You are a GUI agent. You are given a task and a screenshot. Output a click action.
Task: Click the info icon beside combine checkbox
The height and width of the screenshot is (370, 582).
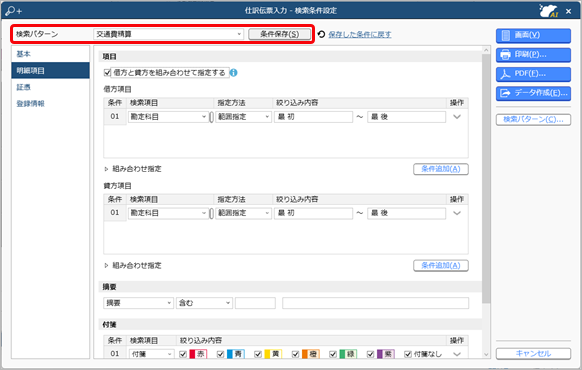click(233, 73)
